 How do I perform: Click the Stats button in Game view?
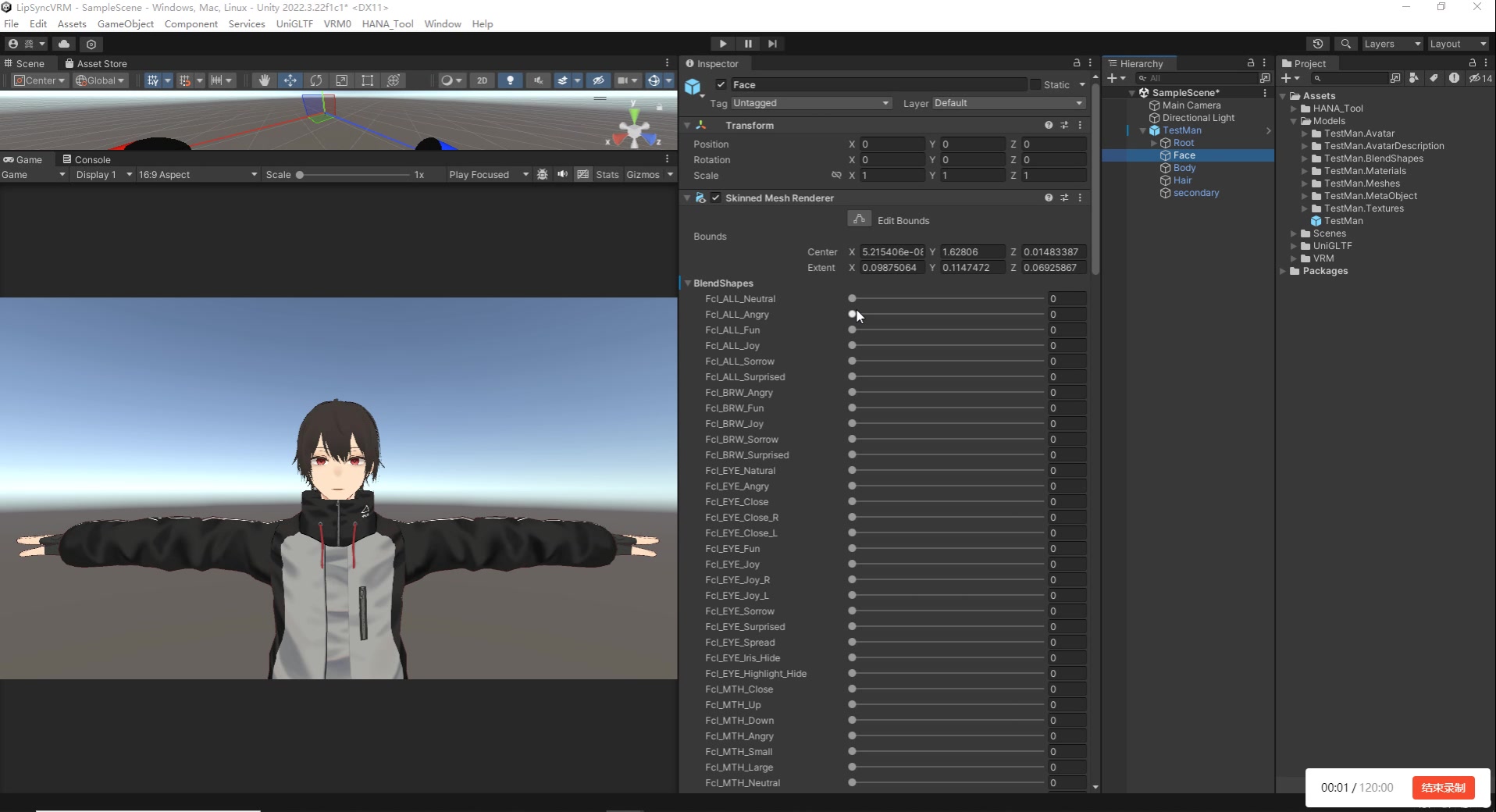click(x=607, y=175)
